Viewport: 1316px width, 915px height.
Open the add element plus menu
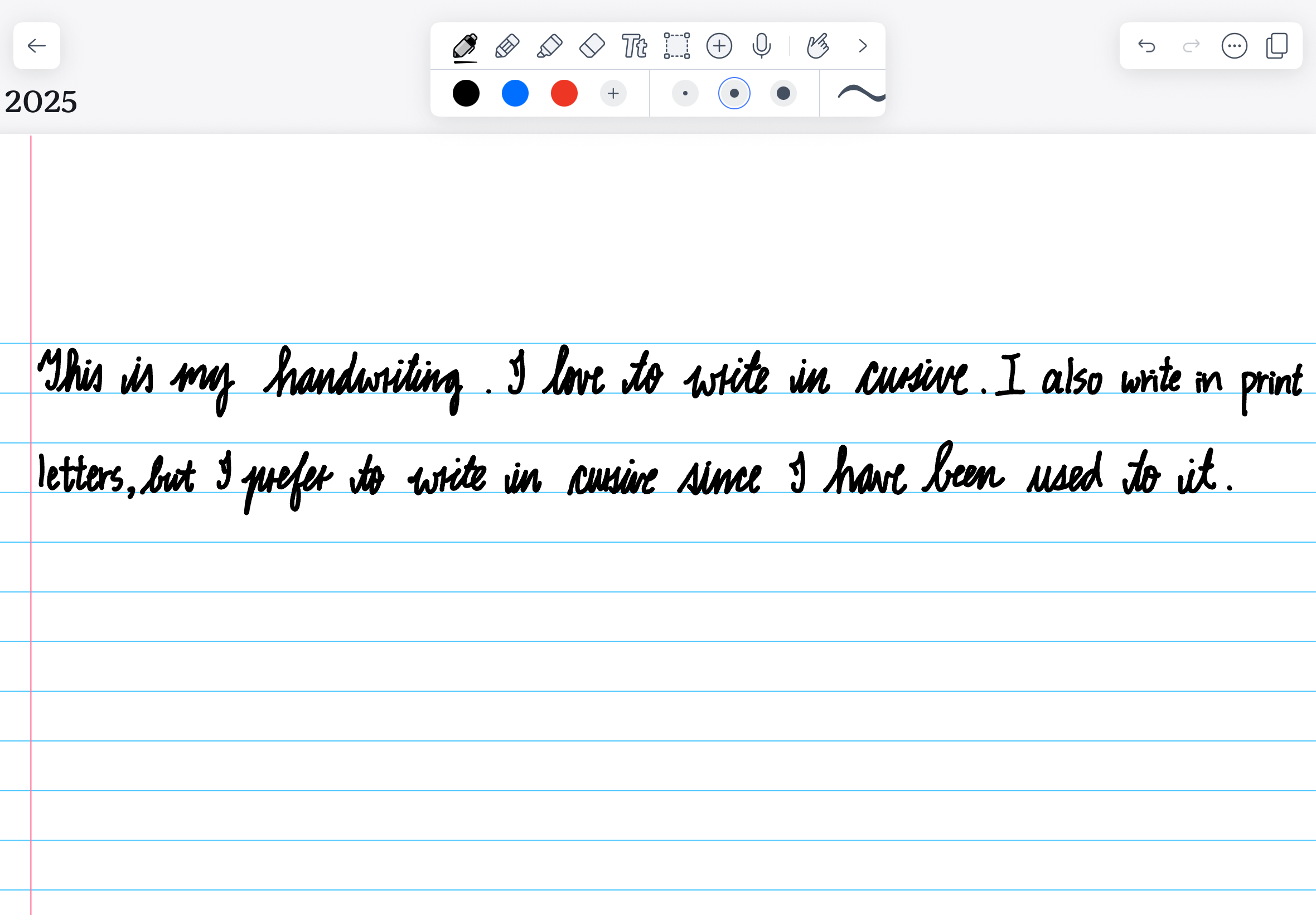click(x=719, y=46)
